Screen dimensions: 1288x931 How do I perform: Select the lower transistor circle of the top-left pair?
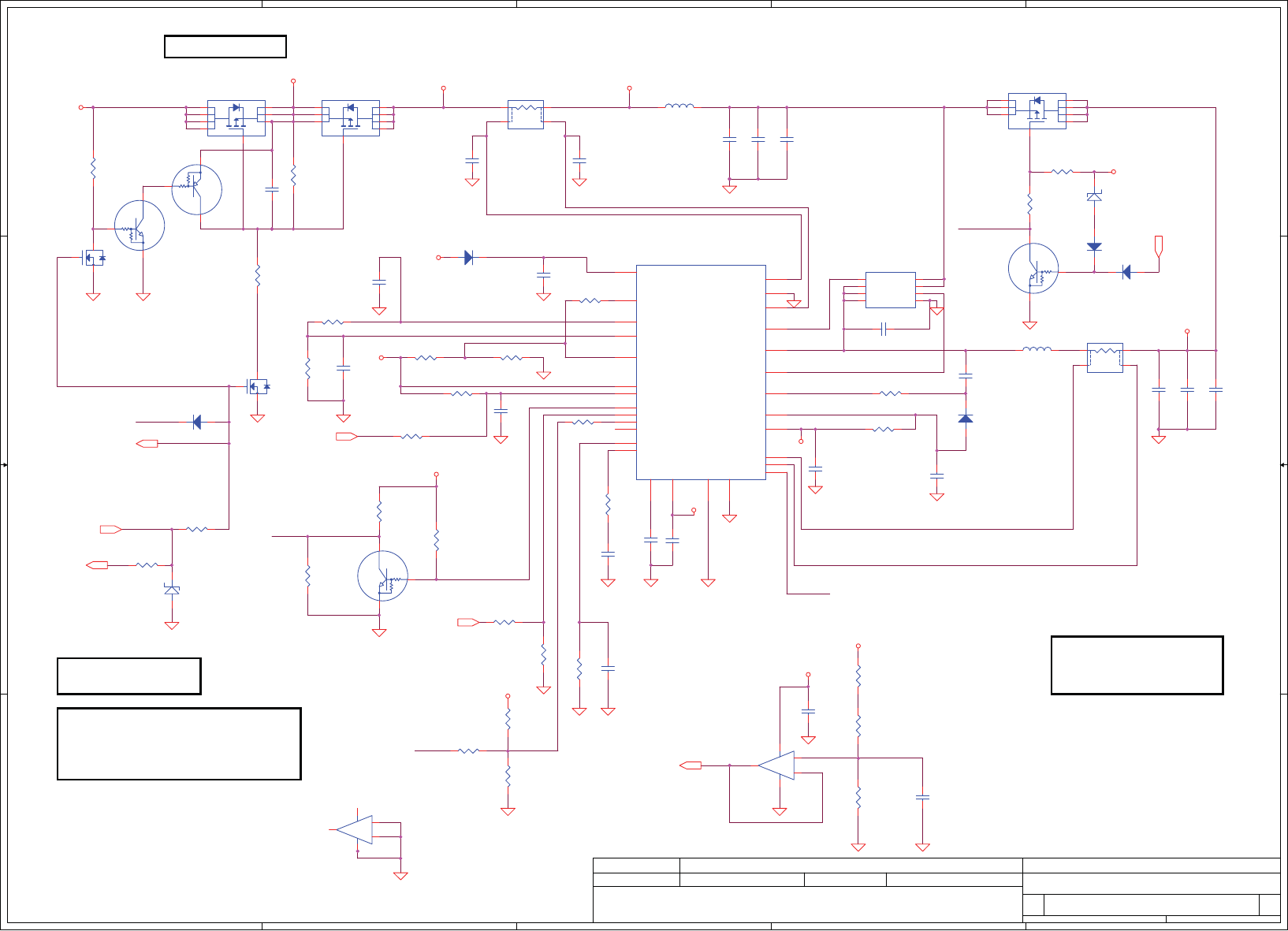click(140, 225)
